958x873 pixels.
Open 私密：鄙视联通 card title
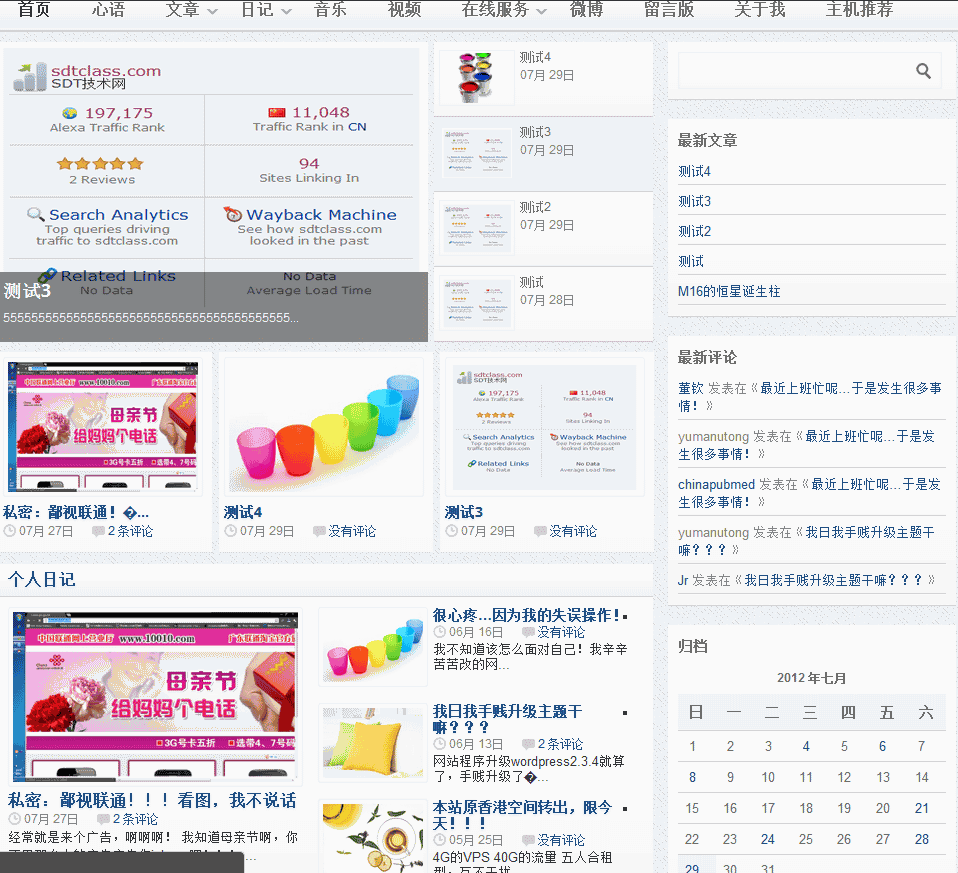[76, 512]
